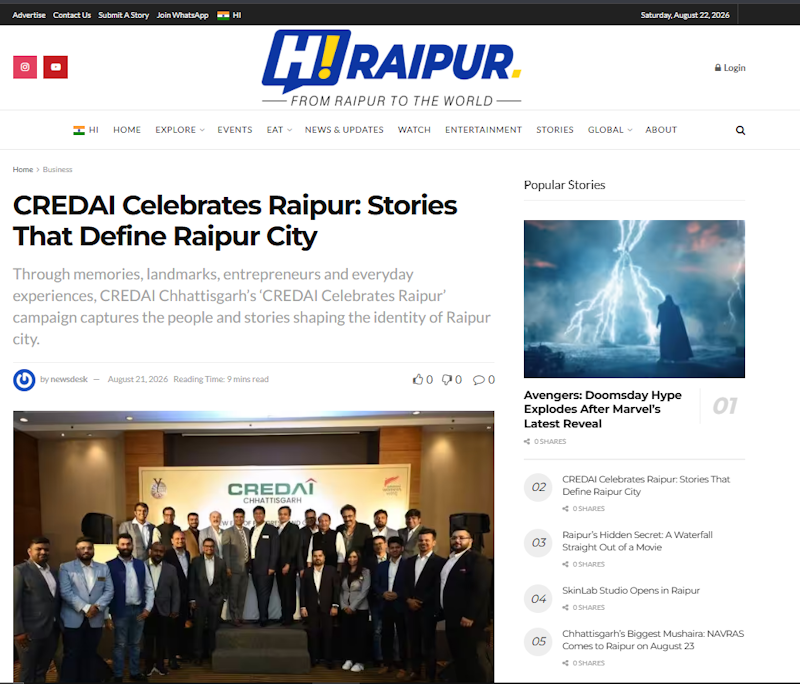Image resolution: width=800 pixels, height=684 pixels.
Task: Open the About menu item
Action: (661, 130)
